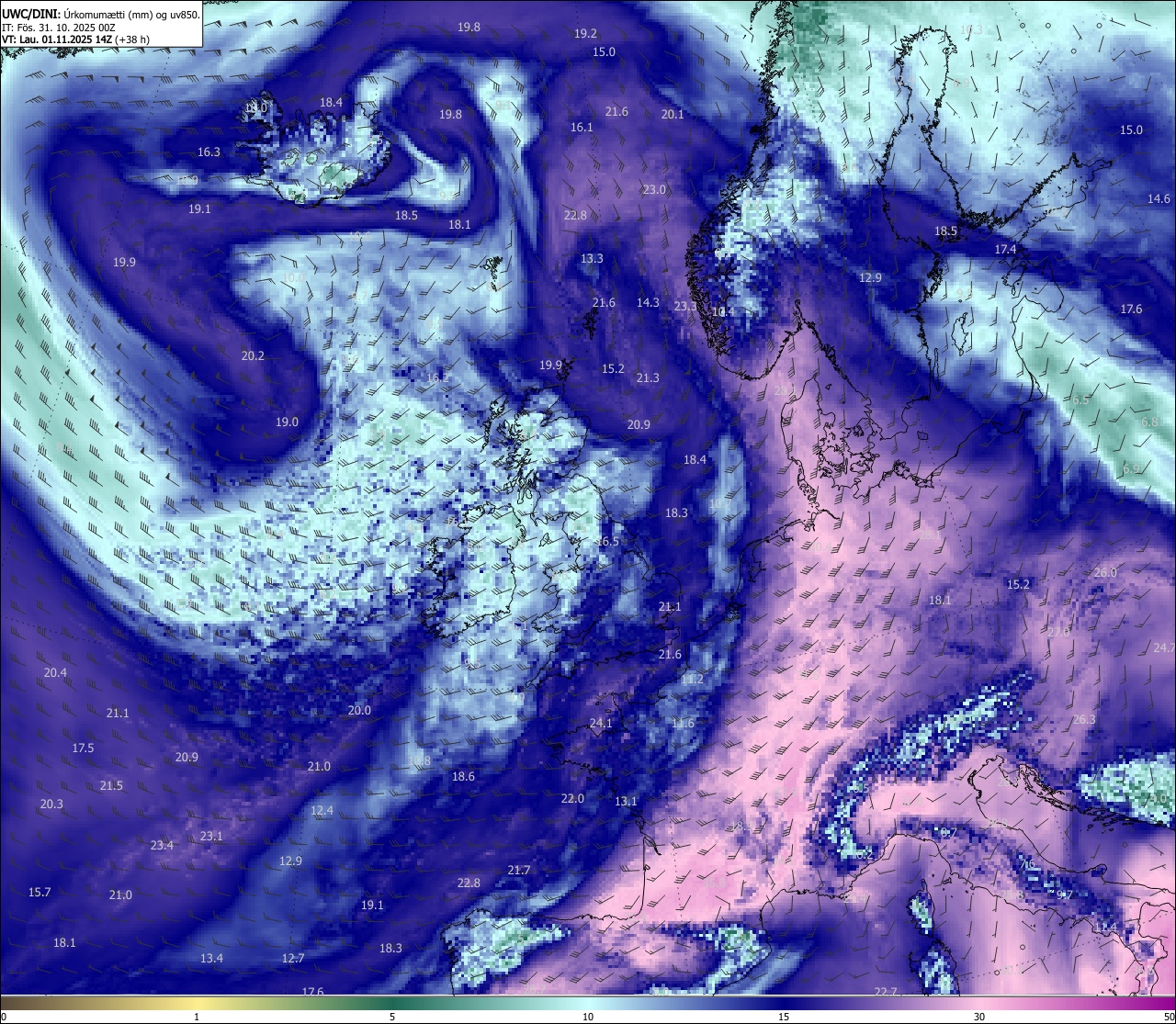Click the map value 17.5

[x=83, y=748]
